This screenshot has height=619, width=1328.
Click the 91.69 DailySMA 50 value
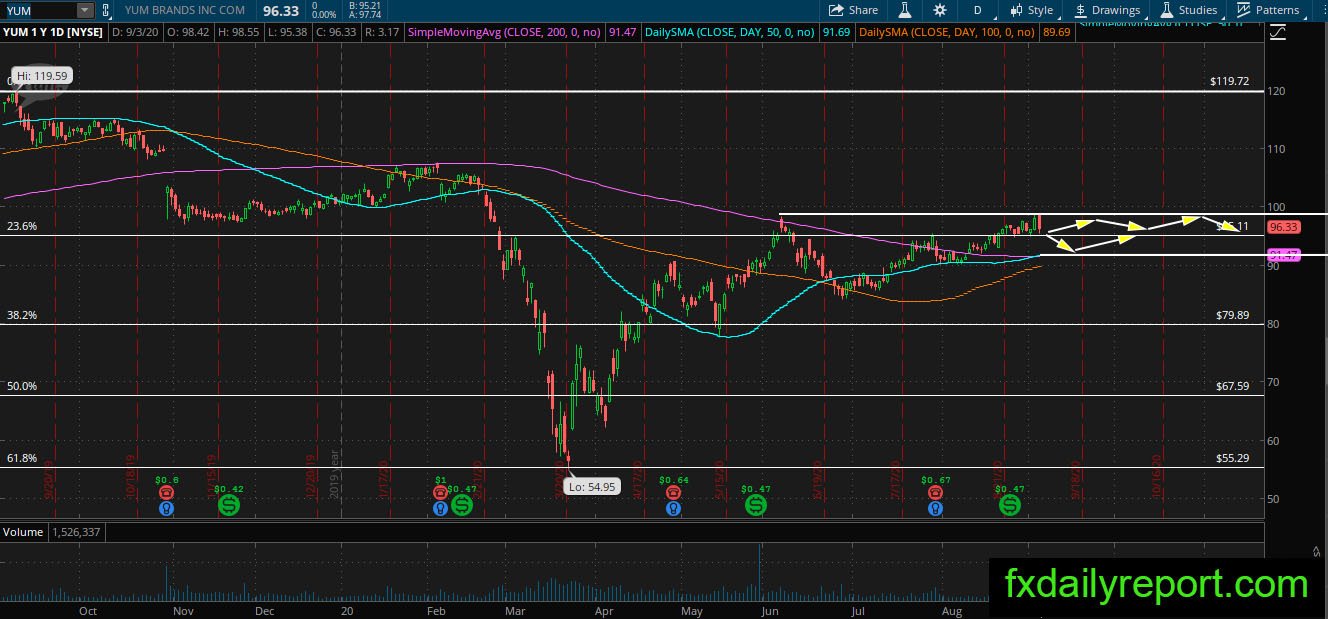835,33
